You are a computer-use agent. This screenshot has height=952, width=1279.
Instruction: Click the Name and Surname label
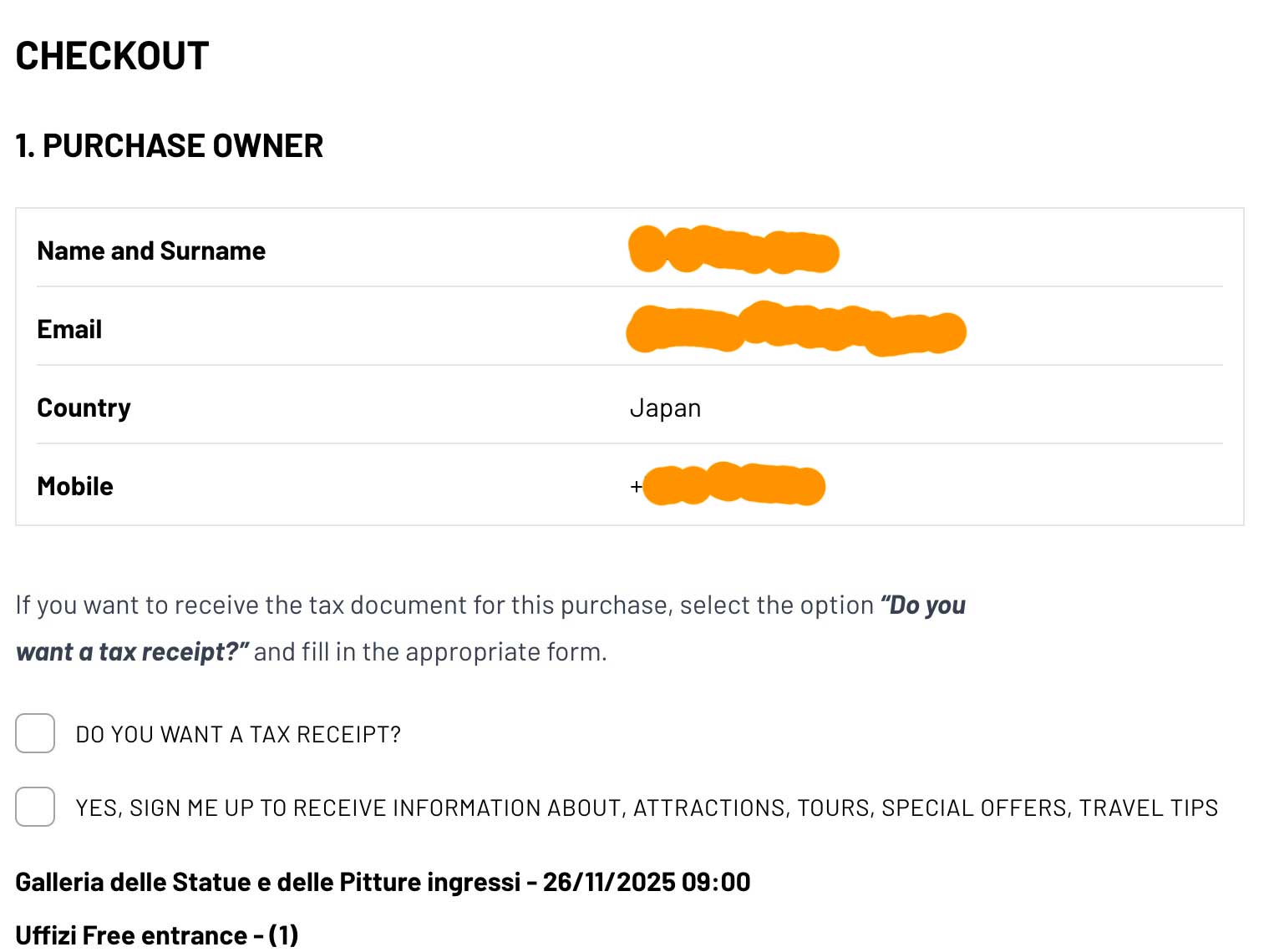[151, 251]
